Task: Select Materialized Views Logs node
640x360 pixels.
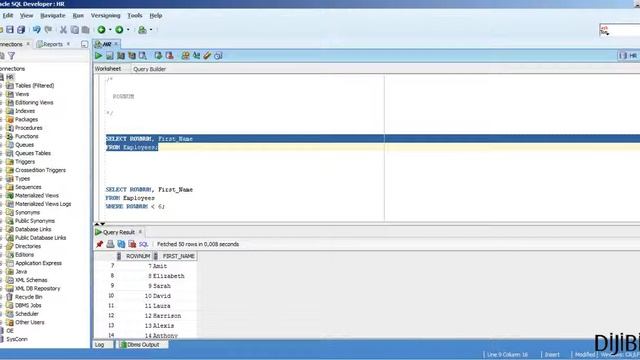Action: 43,204
